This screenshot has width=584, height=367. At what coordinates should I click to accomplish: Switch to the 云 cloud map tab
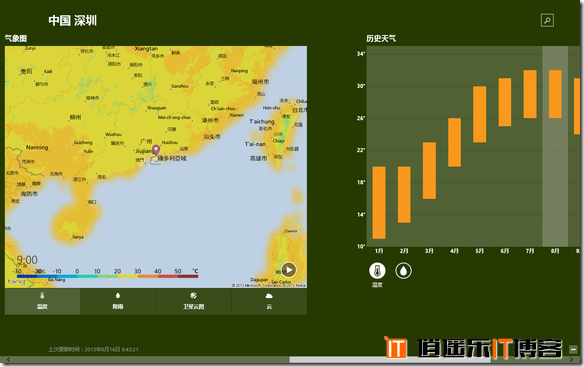[269, 301]
